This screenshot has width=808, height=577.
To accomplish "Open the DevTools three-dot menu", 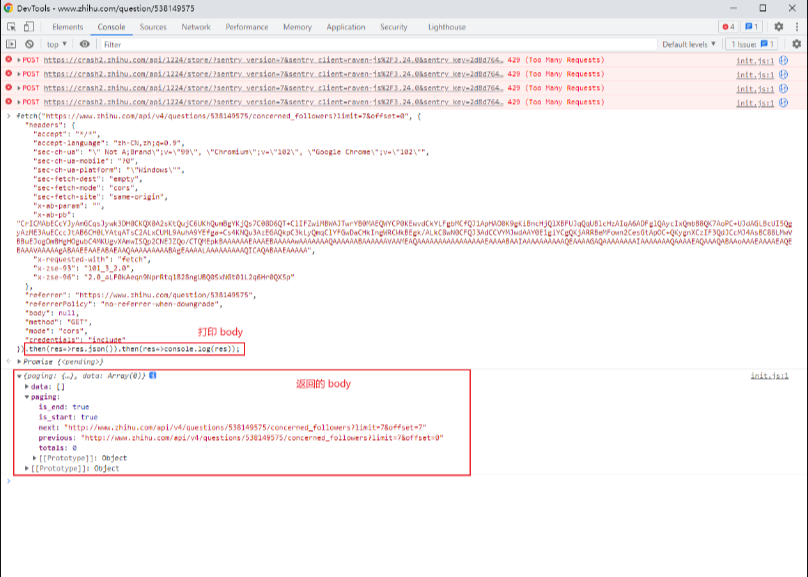I will (x=797, y=27).
